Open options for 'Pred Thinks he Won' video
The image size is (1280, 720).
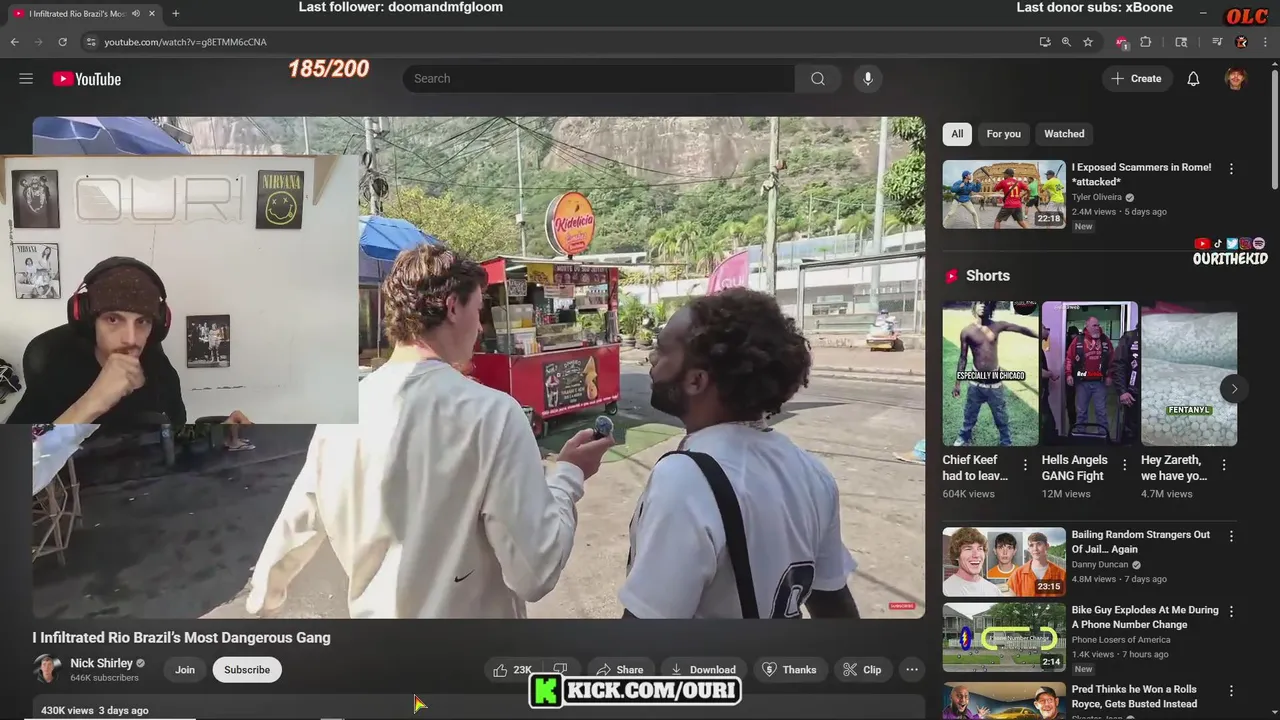[x=1231, y=691]
